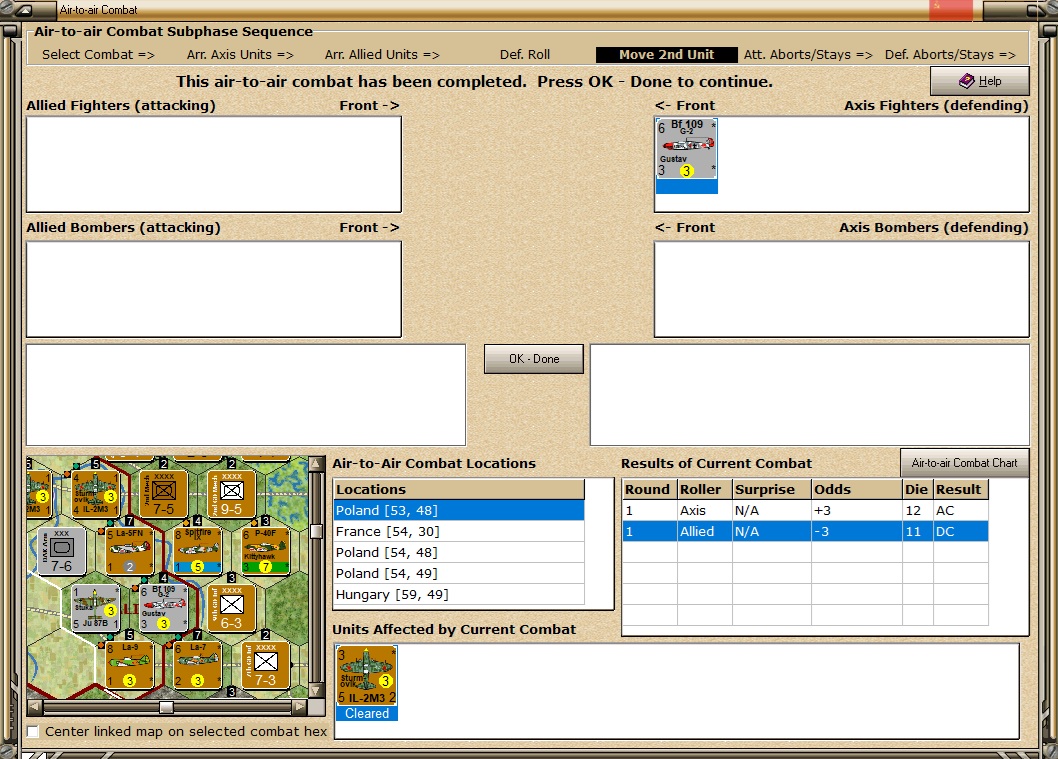Click the OK - Done button
This screenshot has height=759, width=1058.
click(534, 359)
